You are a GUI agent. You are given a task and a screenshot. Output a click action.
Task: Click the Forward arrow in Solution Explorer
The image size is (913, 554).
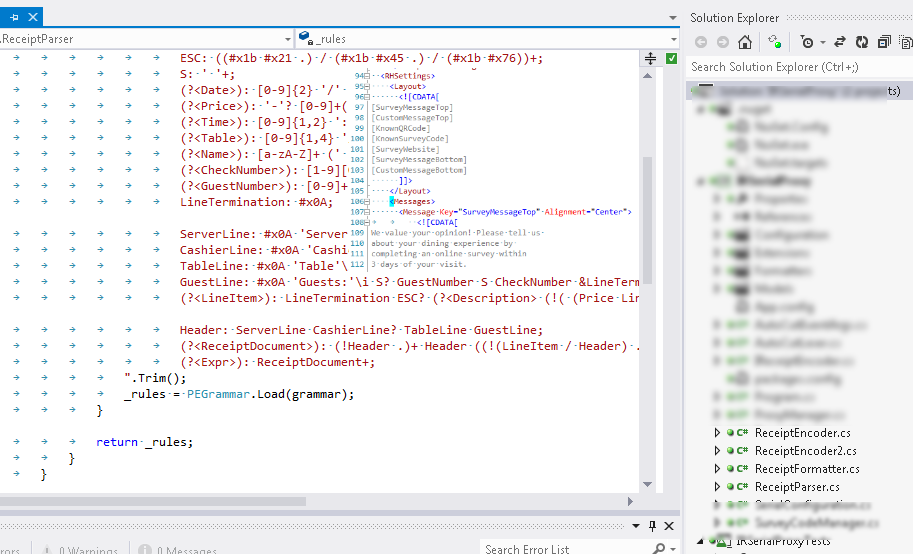[721, 42]
